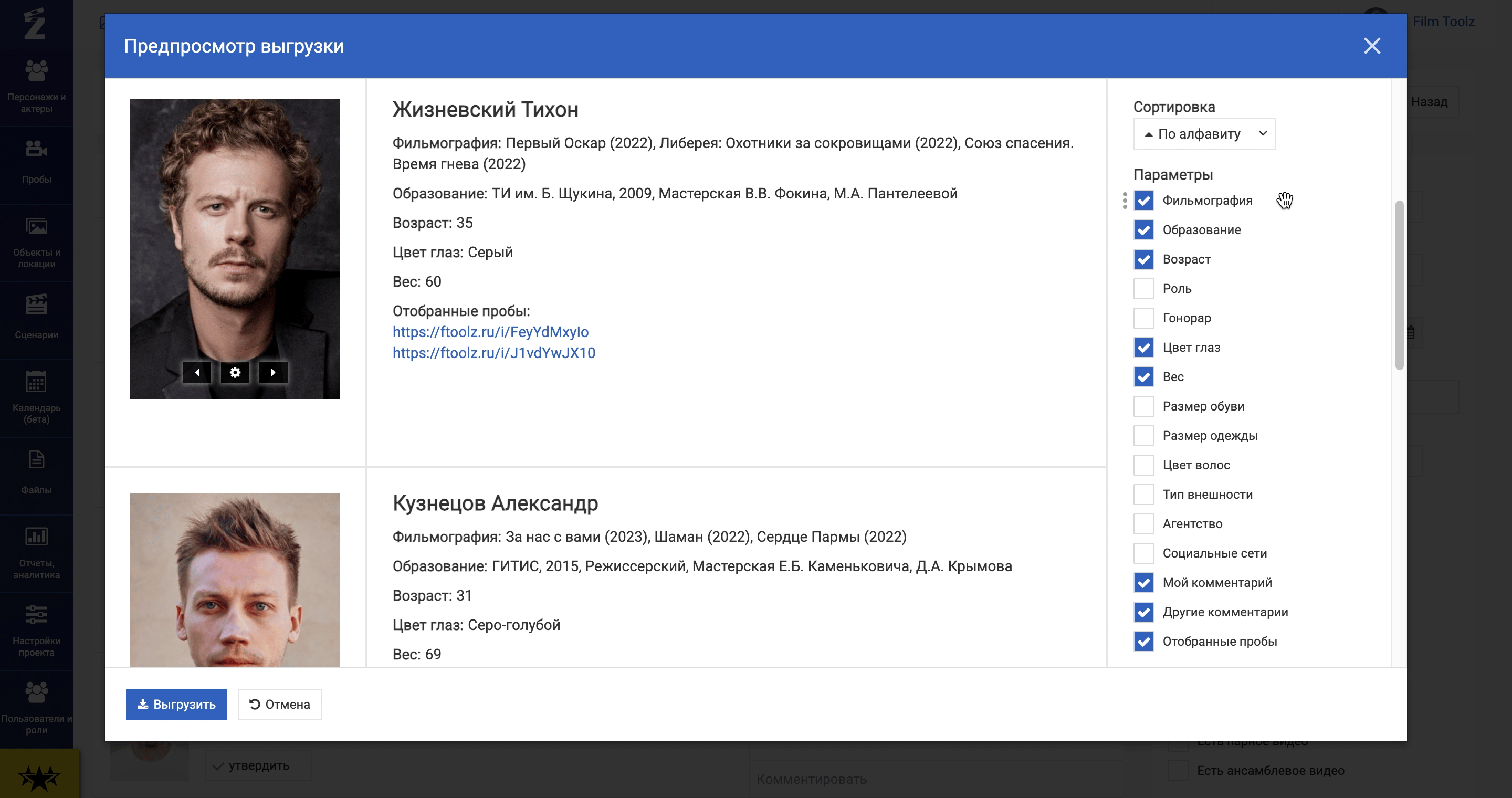Click the Отмена button
This screenshot has width=1512, height=798.
pos(279,704)
